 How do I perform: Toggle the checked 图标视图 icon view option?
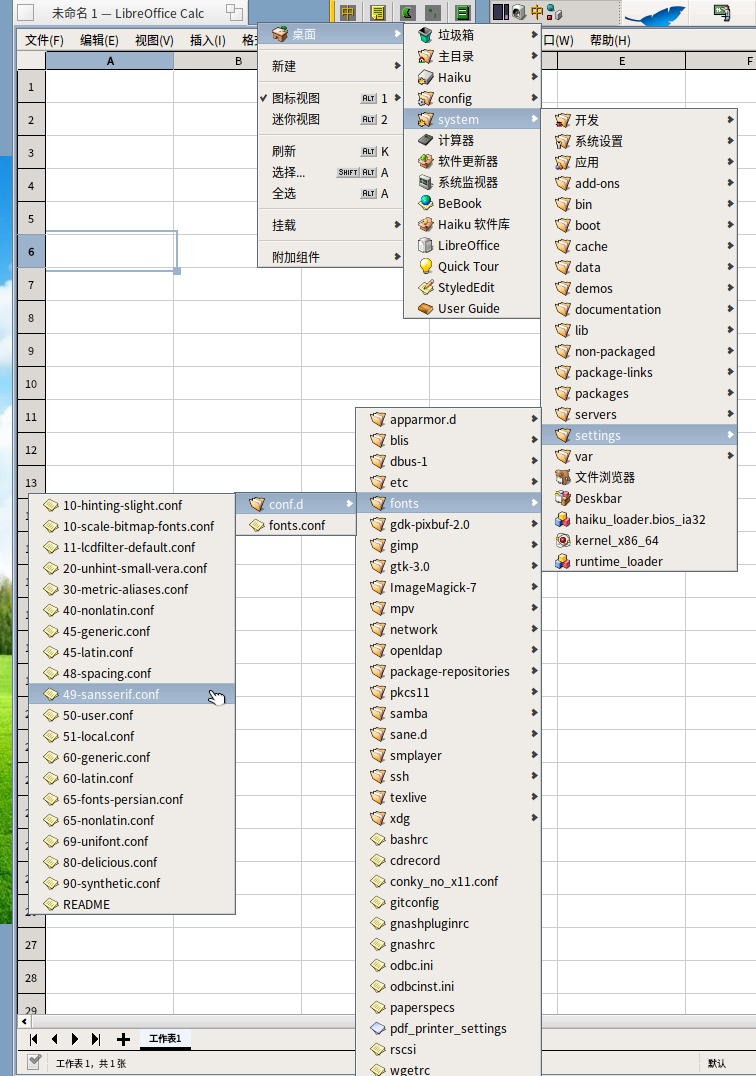click(x=330, y=98)
